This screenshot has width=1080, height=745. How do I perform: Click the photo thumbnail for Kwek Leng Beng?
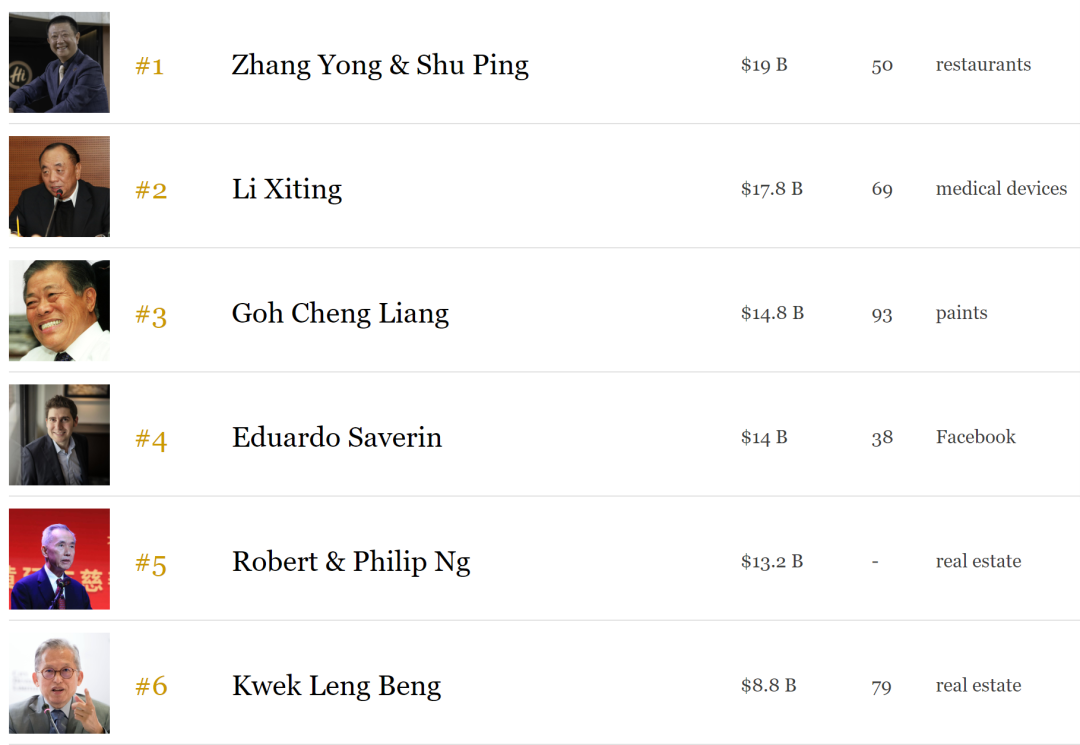[x=59, y=683]
